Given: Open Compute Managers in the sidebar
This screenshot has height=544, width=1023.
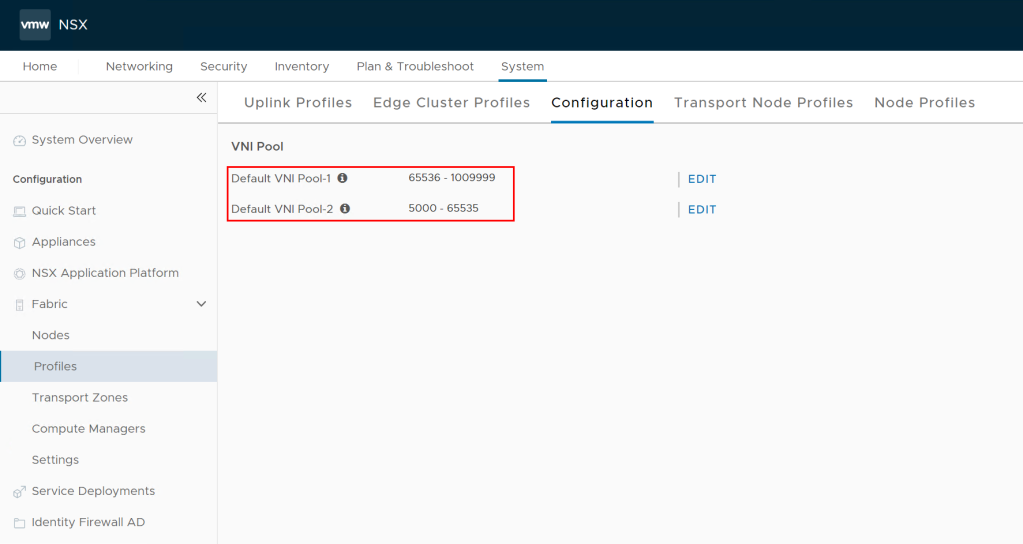Looking at the screenshot, I should click(89, 429).
